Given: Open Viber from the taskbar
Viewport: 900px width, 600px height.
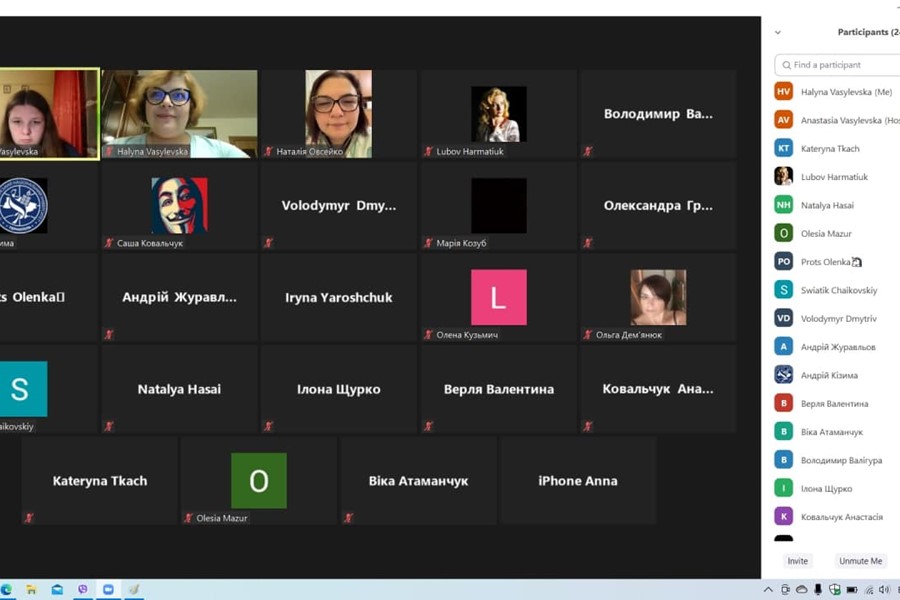Looking at the screenshot, I should pos(83,590).
